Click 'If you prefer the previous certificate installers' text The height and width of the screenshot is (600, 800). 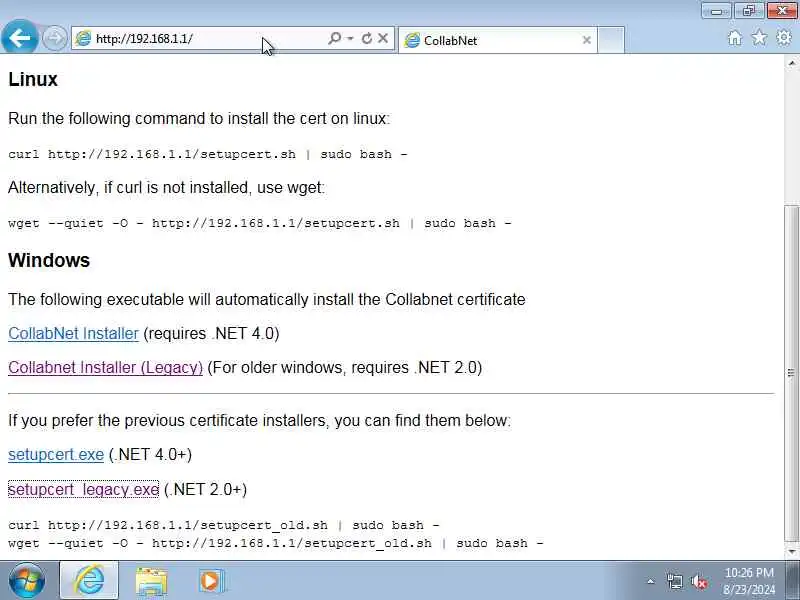[260, 421]
